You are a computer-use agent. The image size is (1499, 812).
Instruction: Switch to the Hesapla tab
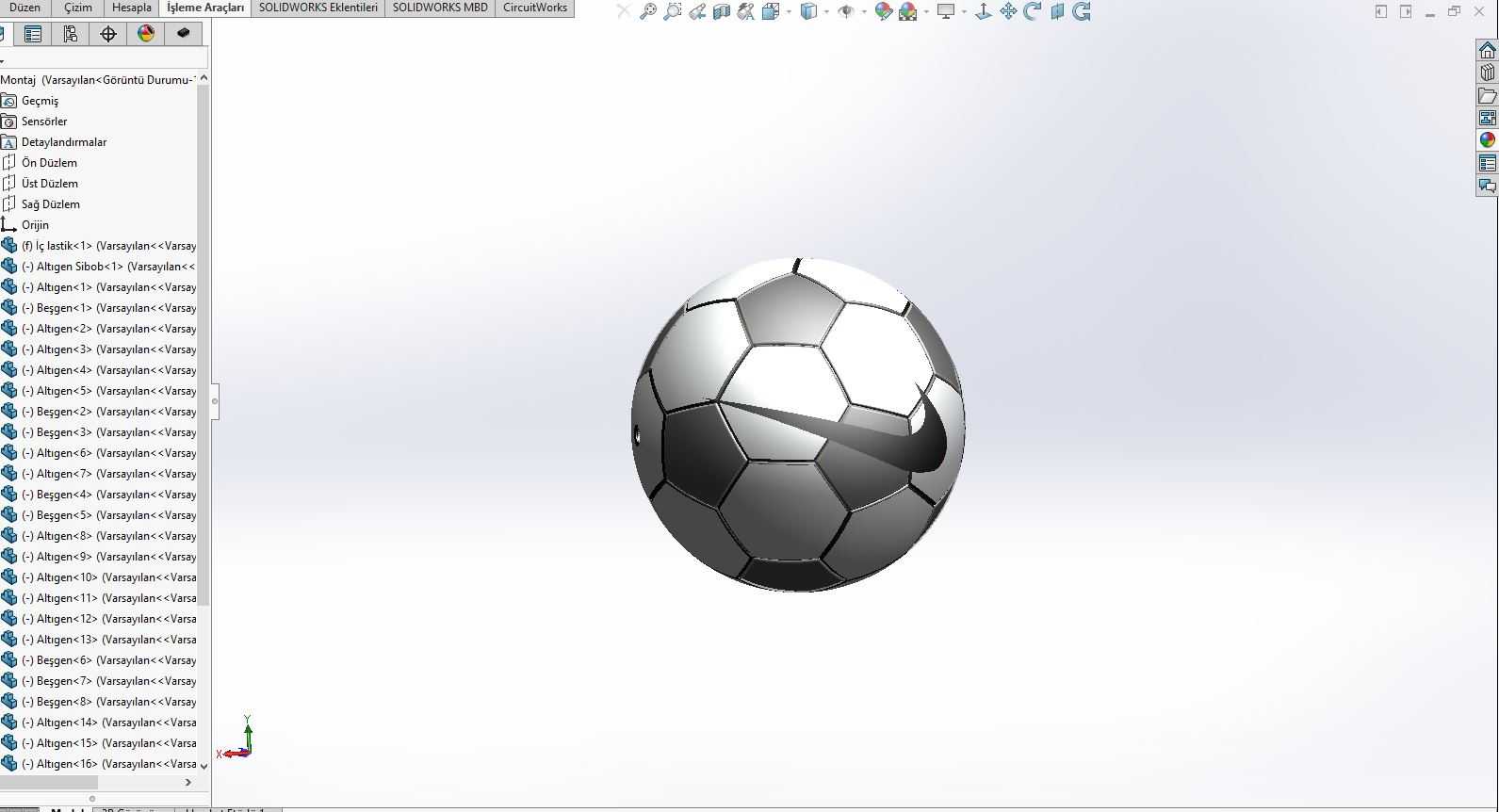132,8
